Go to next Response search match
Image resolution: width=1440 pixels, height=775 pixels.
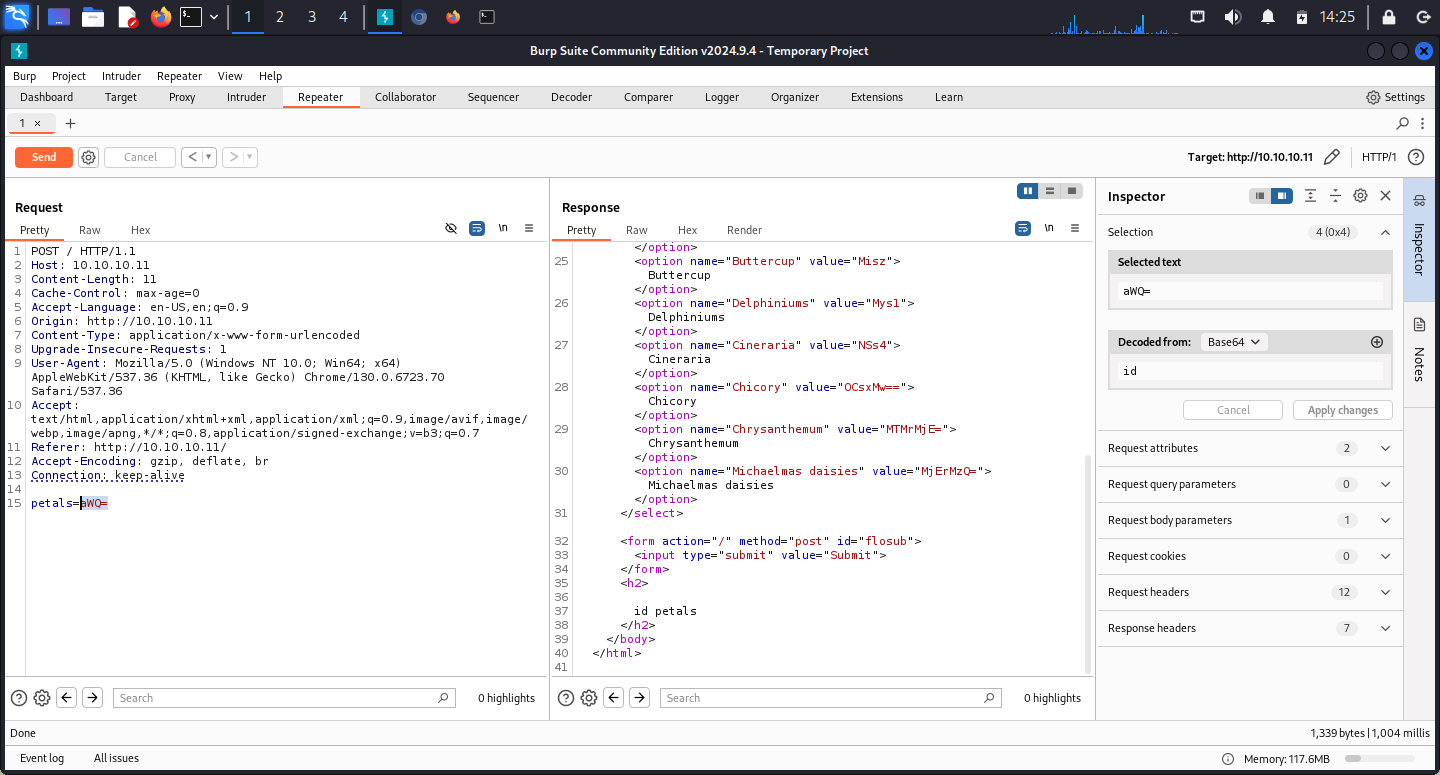639,698
